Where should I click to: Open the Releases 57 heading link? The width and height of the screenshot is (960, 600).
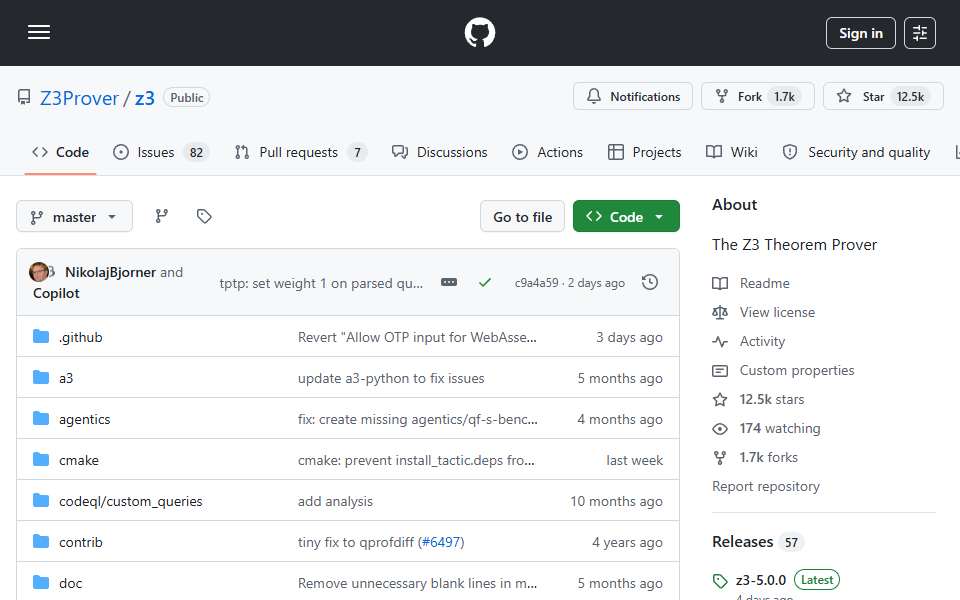[757, 542]
